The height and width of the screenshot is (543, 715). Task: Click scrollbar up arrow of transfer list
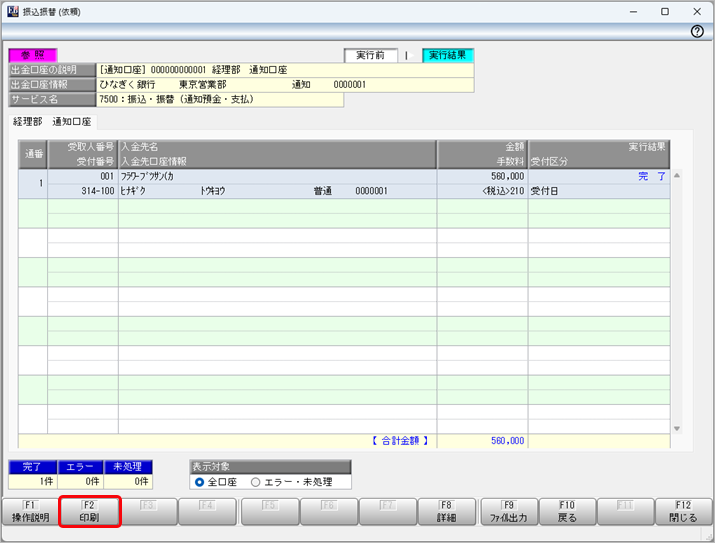[677, 176]
